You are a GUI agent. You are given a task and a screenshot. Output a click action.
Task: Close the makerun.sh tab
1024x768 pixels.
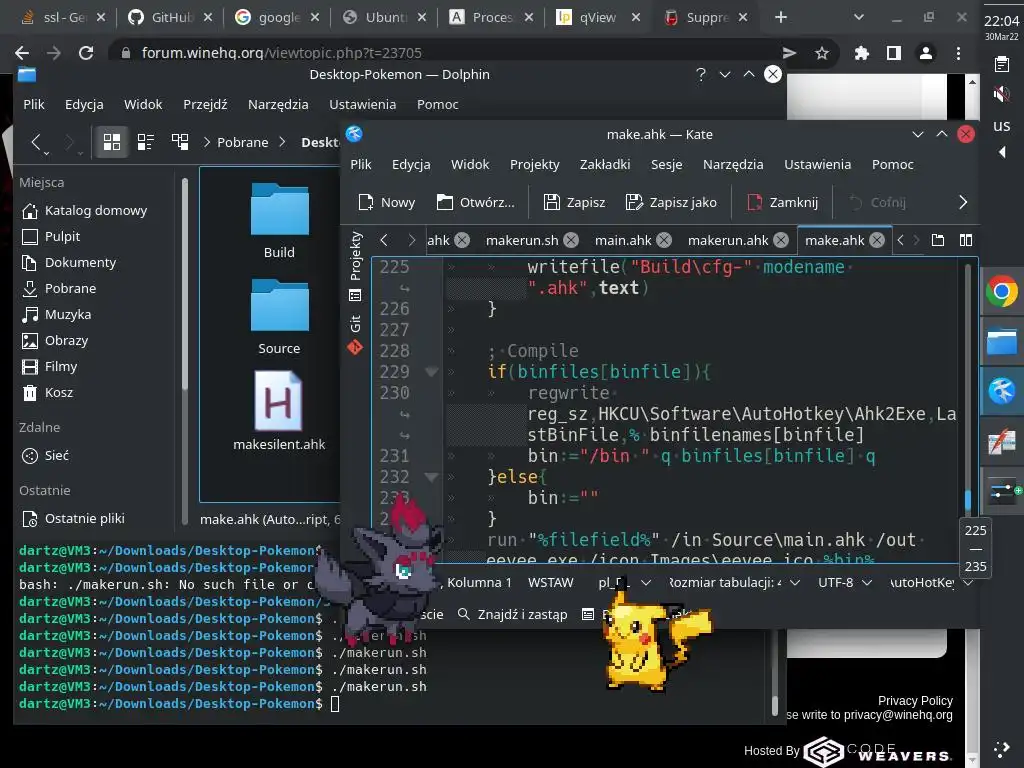571,240
